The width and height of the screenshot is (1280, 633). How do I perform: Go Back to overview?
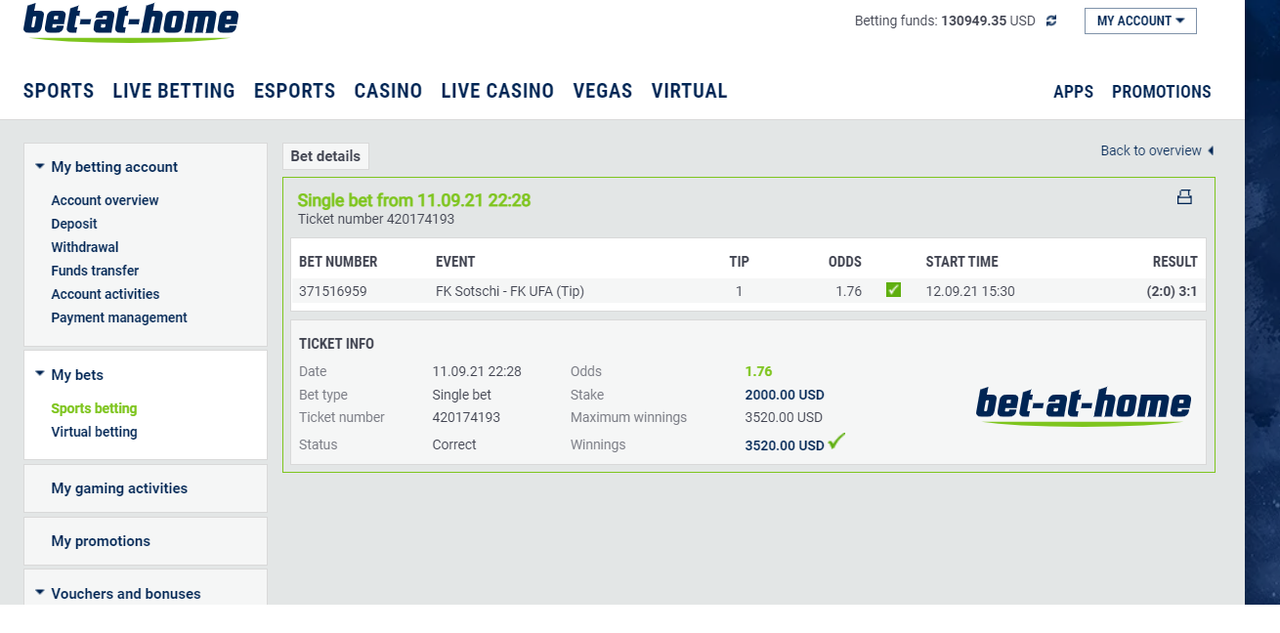click(x=1157, y=151)
